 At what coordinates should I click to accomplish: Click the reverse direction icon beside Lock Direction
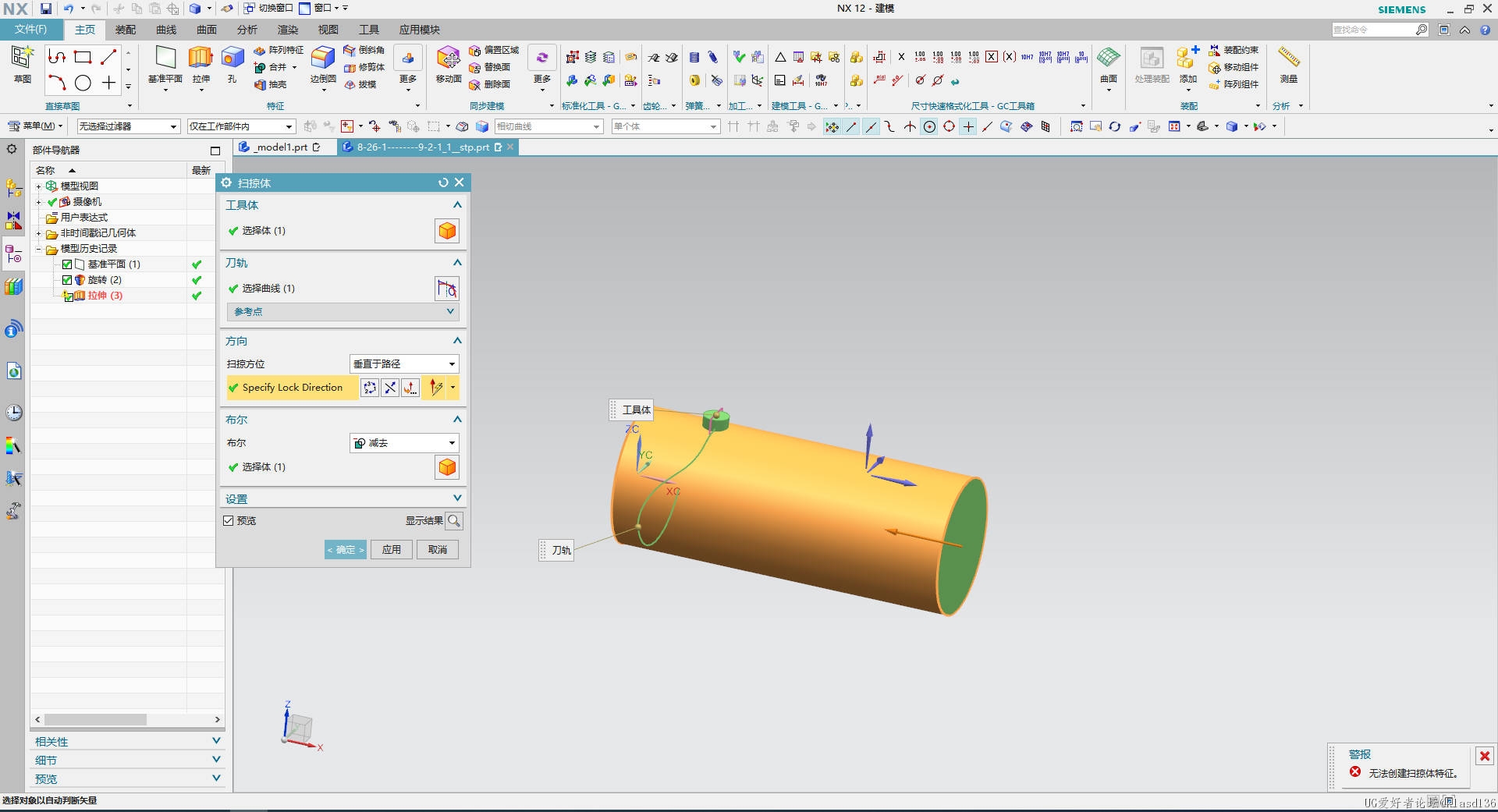click(390, 388)
